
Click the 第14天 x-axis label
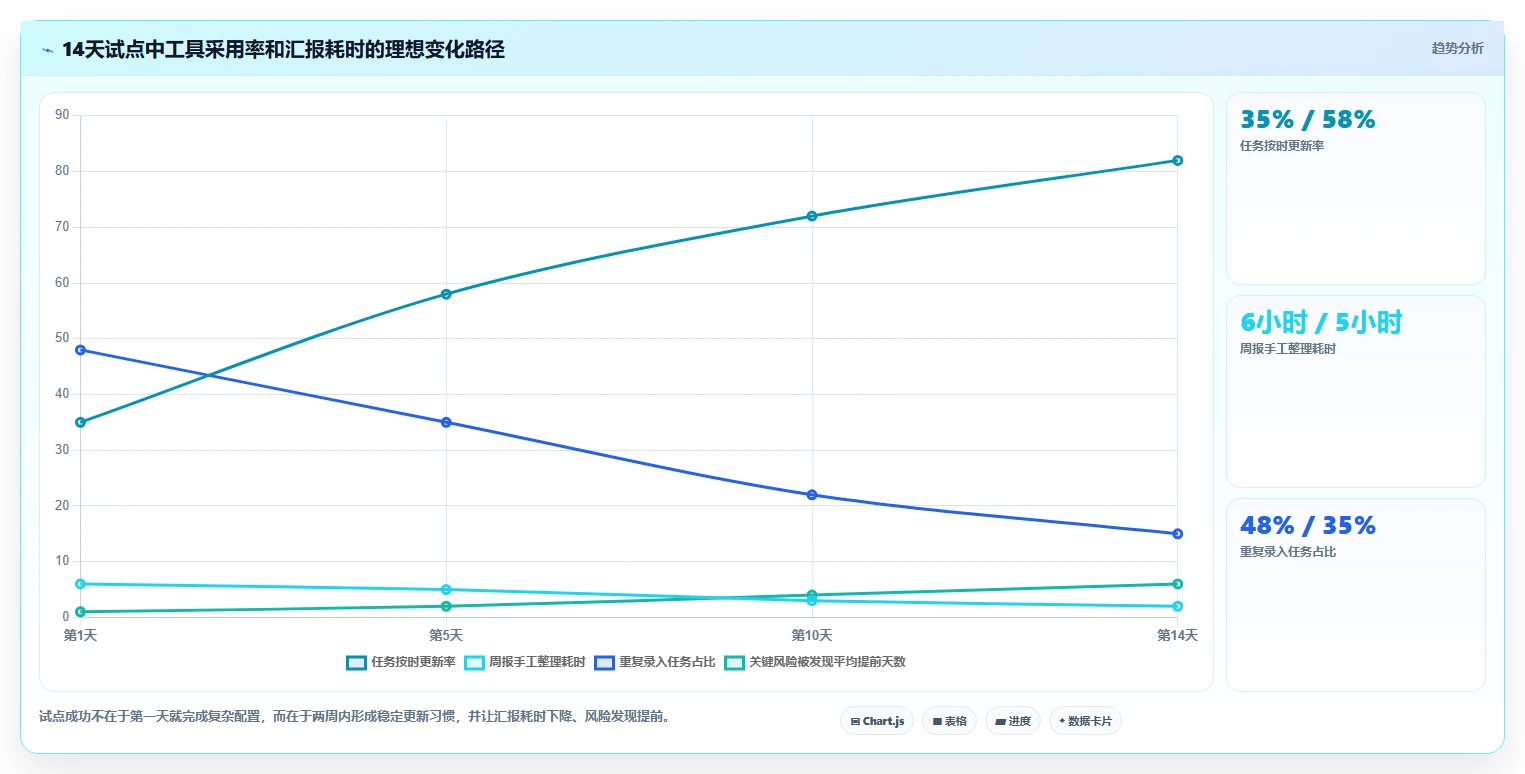1177,635
